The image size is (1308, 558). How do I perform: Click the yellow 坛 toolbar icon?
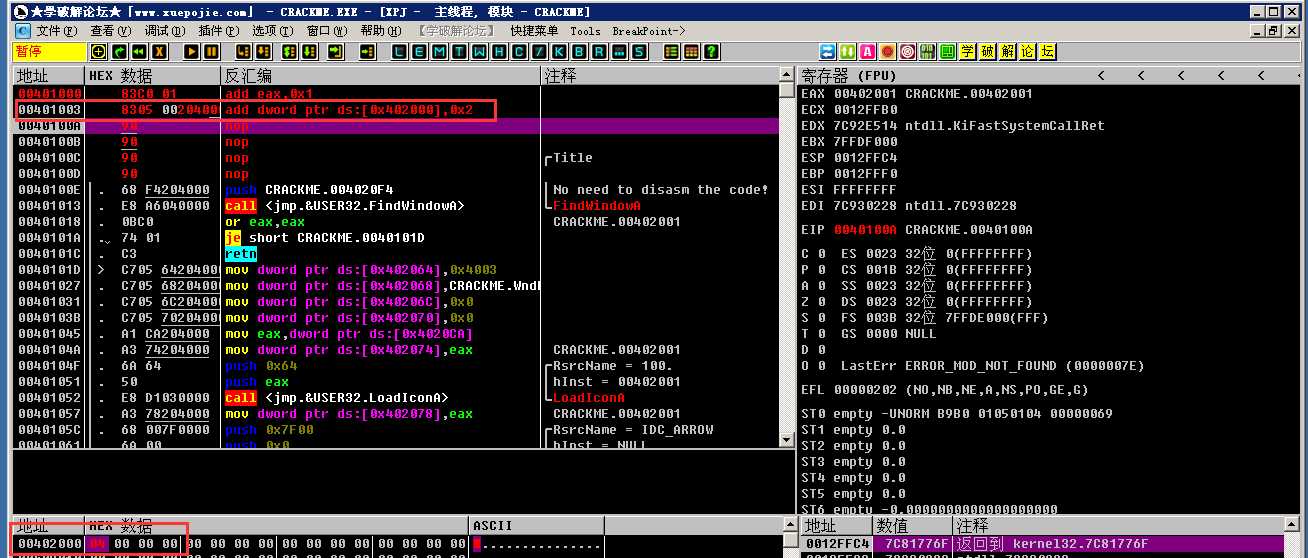click(1047, 51)
